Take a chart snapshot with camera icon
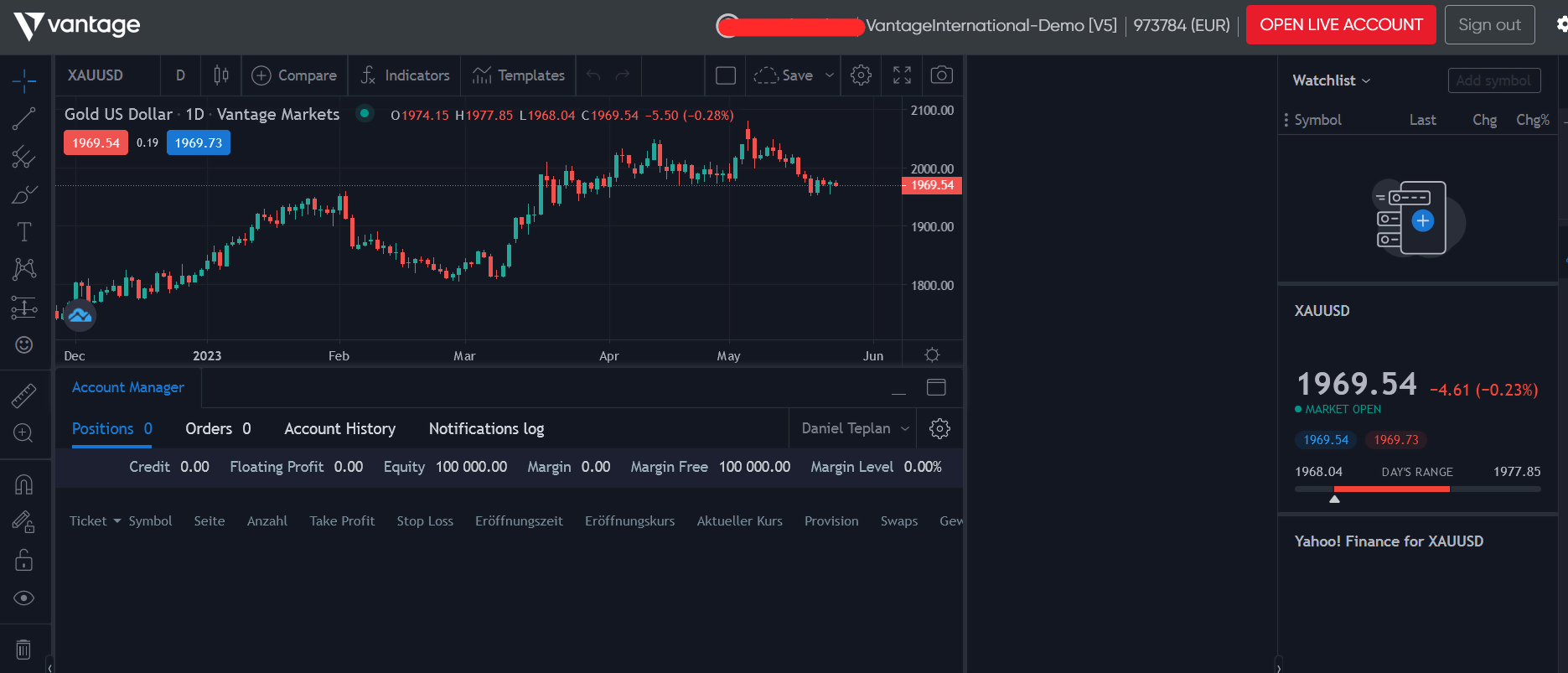 pyautogui.click(x=941, y=75)
